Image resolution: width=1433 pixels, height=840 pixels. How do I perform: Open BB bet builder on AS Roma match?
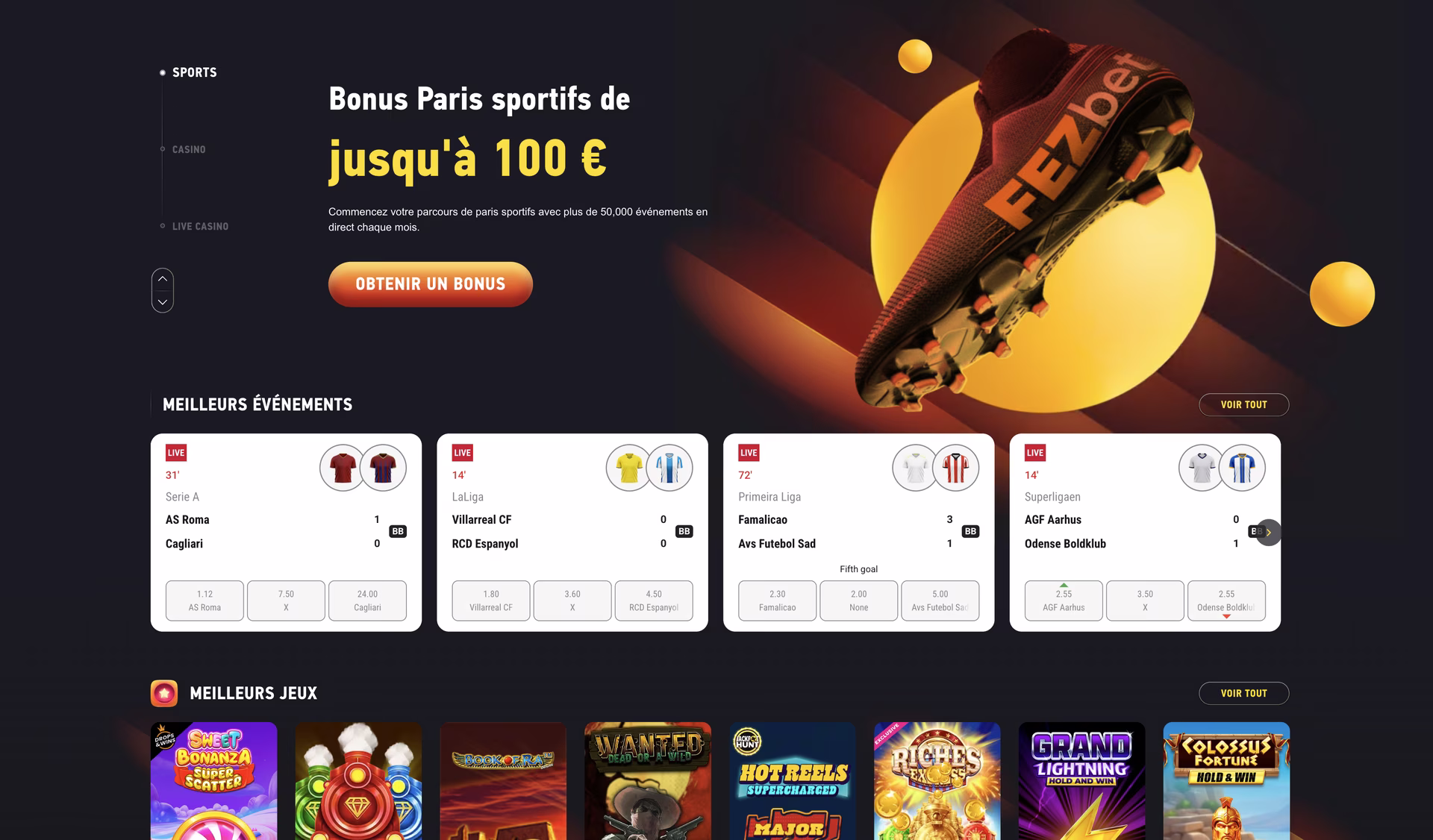click(x=398, y=531)
